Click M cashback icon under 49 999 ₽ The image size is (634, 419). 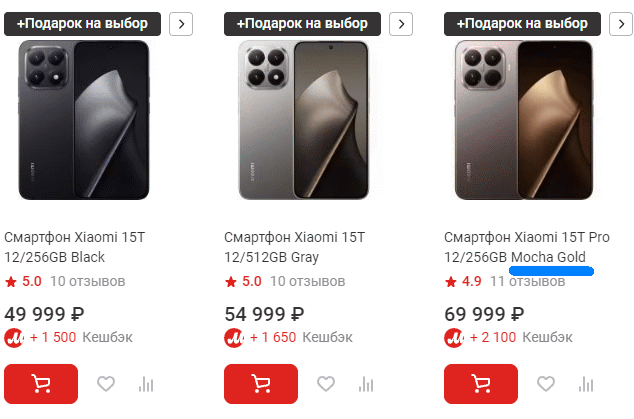point(15,337)
